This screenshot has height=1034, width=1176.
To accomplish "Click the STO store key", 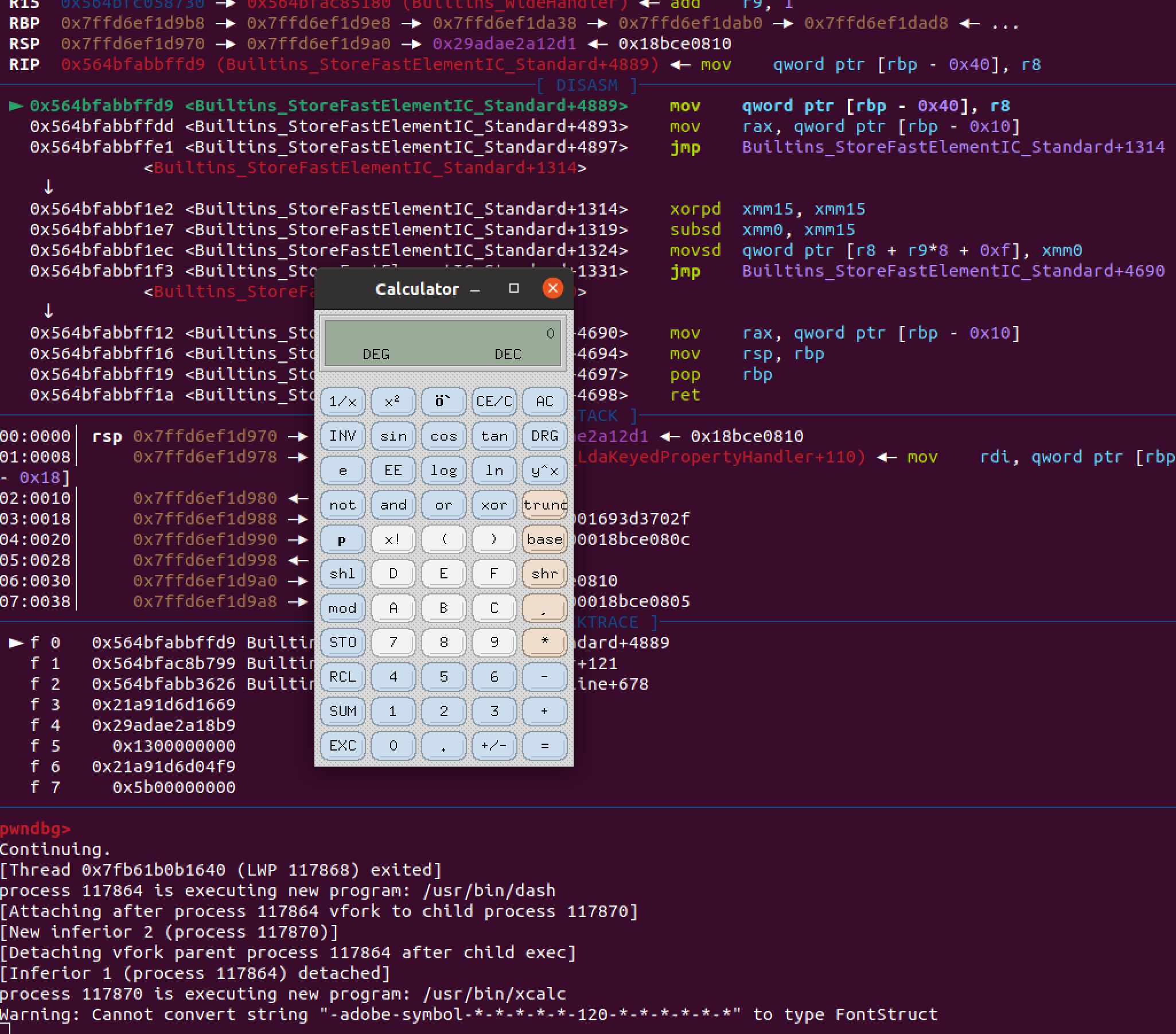I will click(342, 642).
